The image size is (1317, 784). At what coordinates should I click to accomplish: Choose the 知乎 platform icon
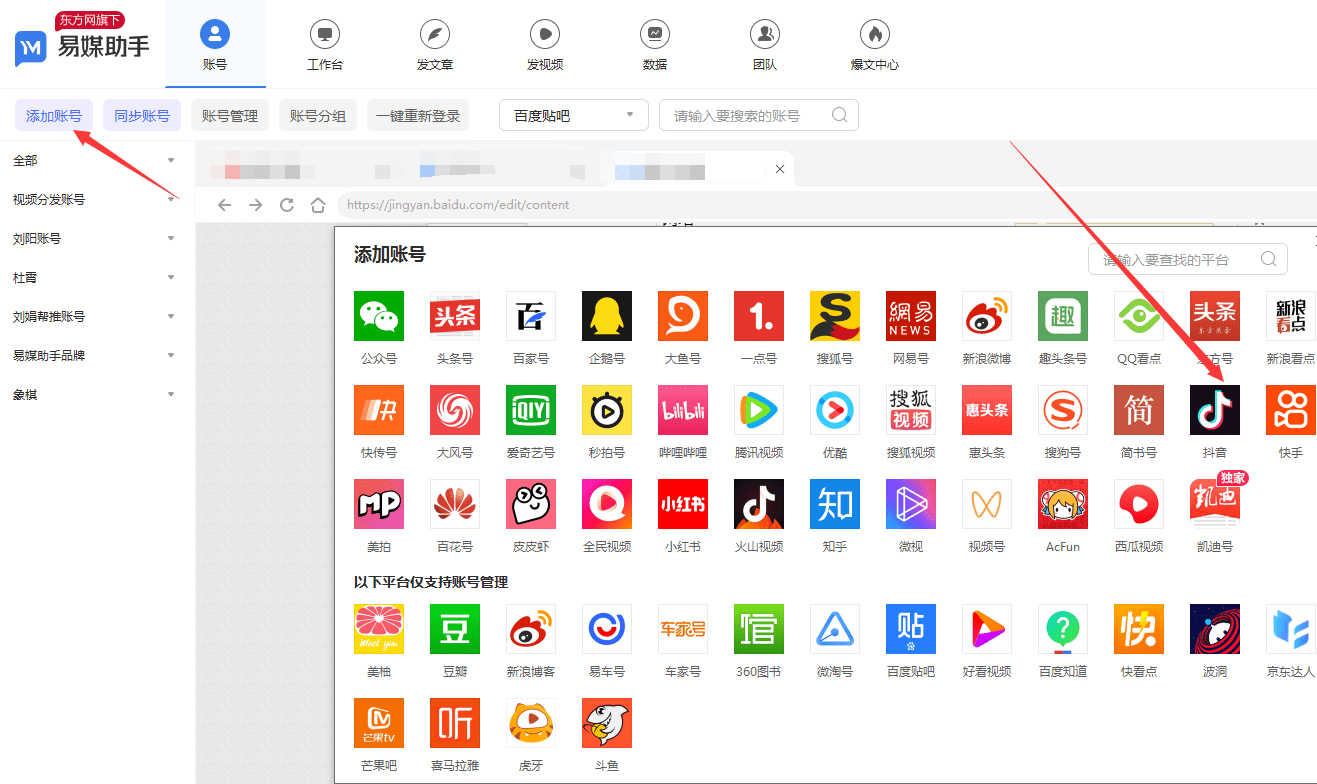click(834, 504)
